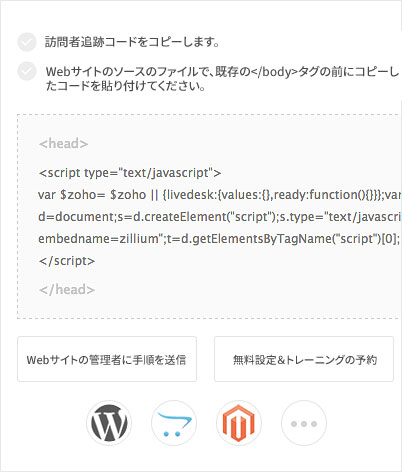Click the 訪問者追跡コードをコピーします step text
Viewport: 402px width, 472px height.
132,42
